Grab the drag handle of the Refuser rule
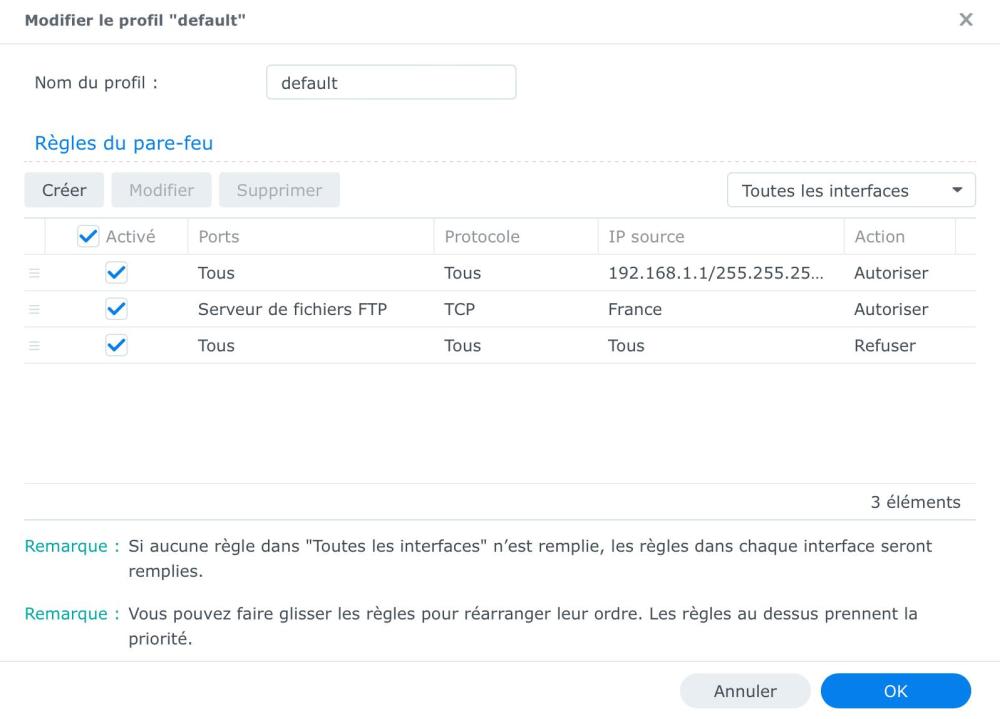 (x=34, y=346)
